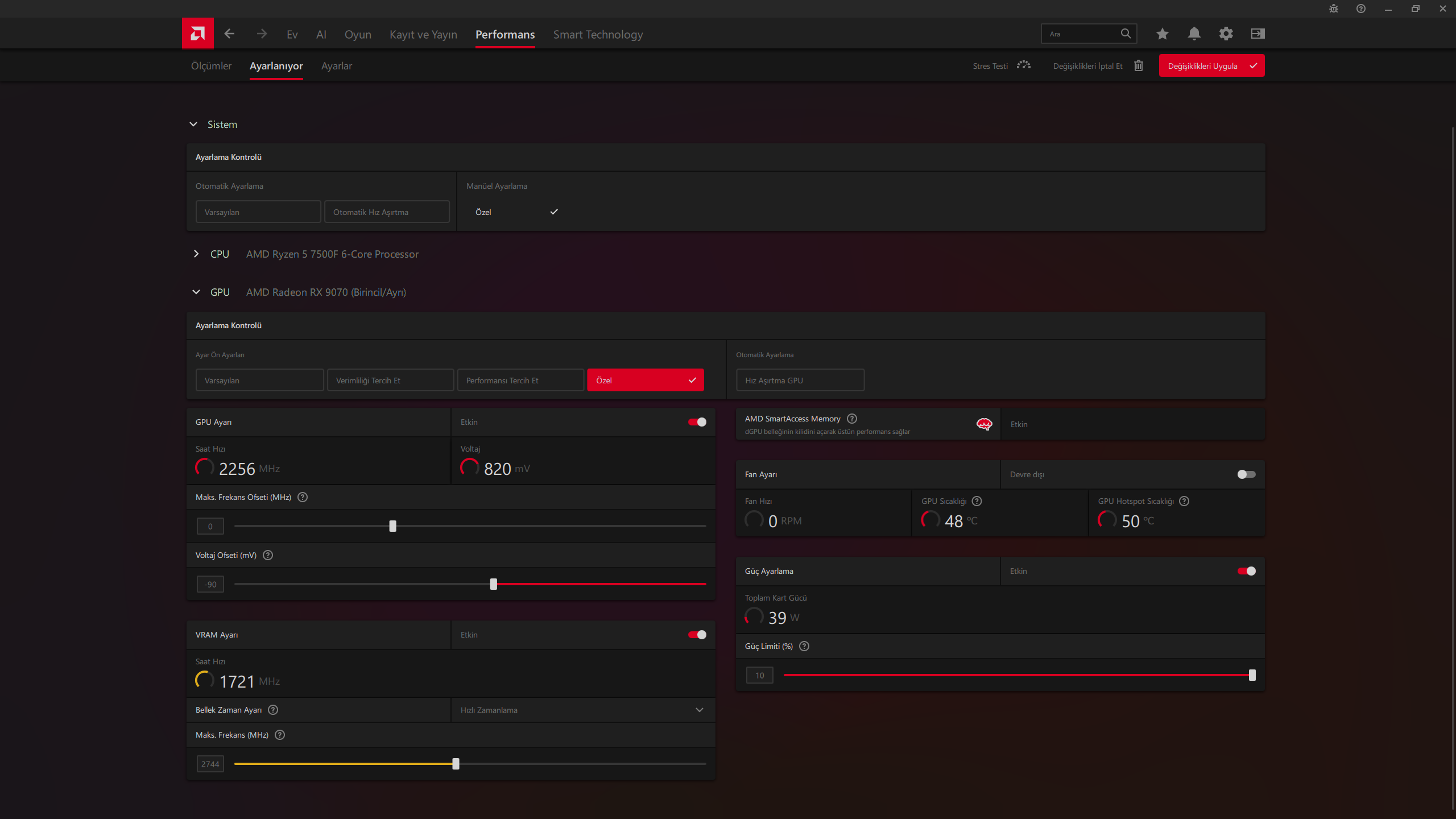Select Performansı Tercih Et preset
The width and height of the screenshot is (1456, 819).
520,380
